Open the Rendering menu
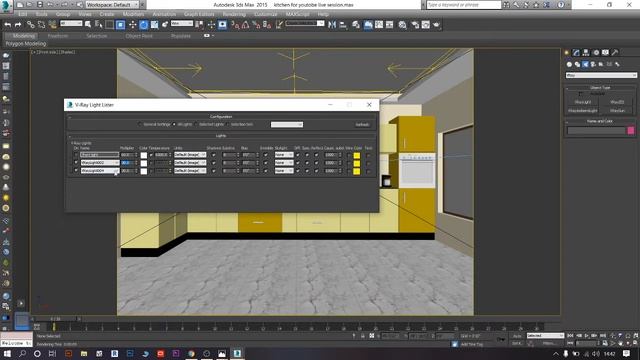The width and height of the screenshot is (640, 360). click(x=234, y=14)
